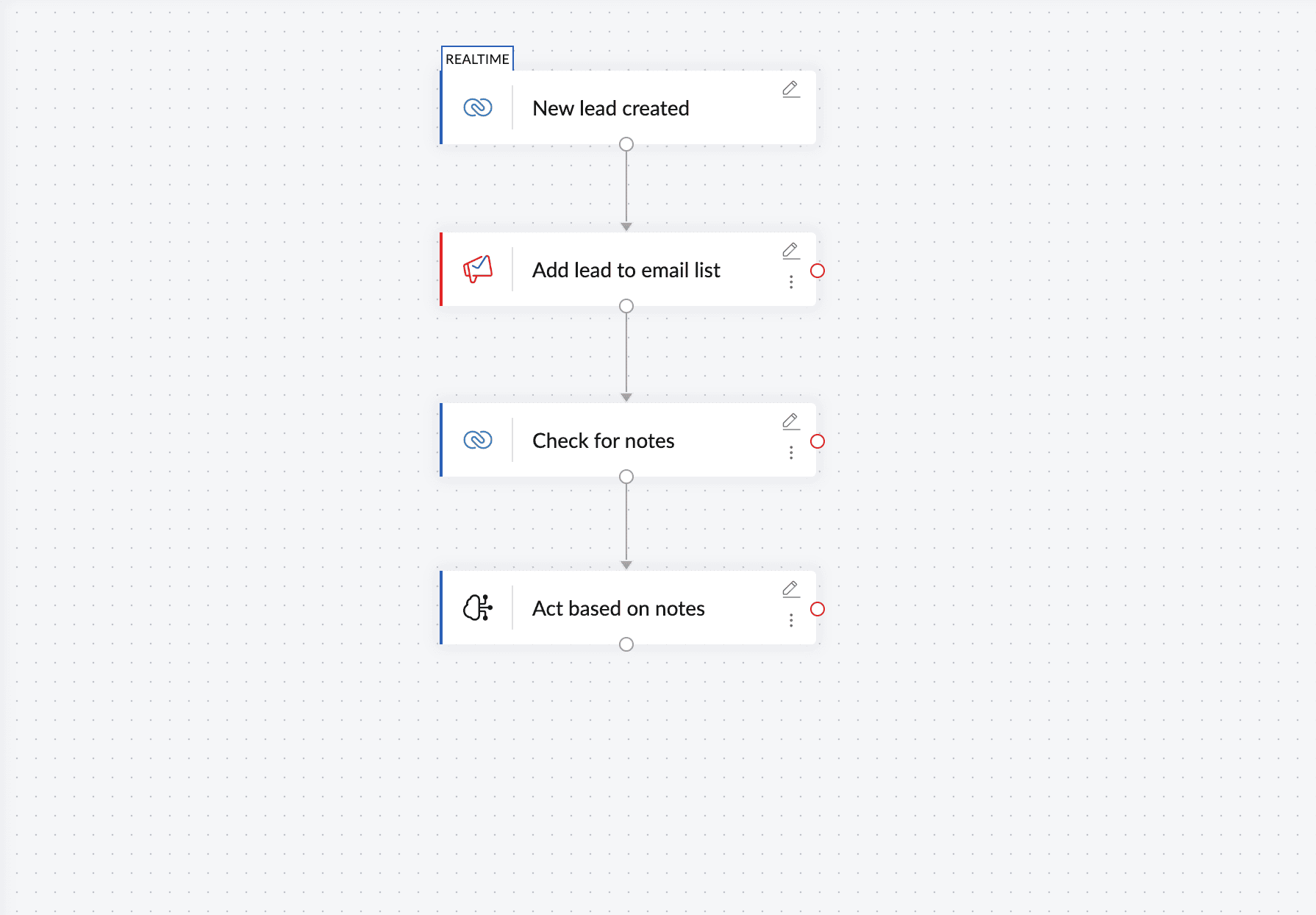Click the red error connector on Check for notes
Viewport: 1316px width, 915px height.
click(x=818, y=441)
